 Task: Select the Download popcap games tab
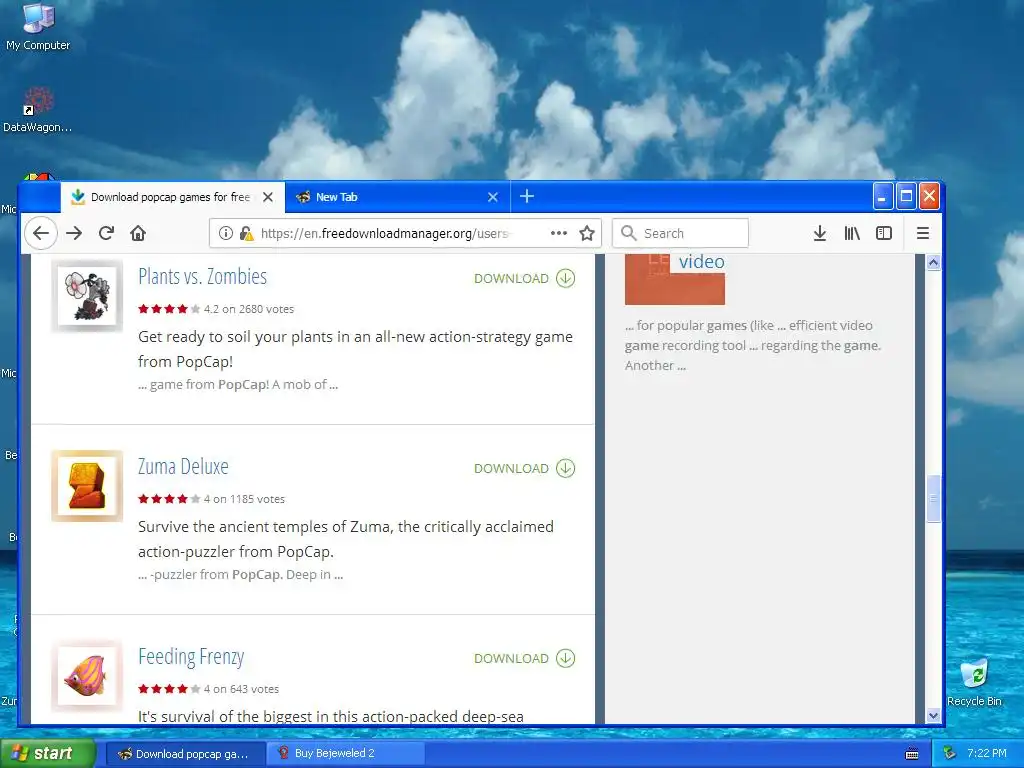click(172, 197)
